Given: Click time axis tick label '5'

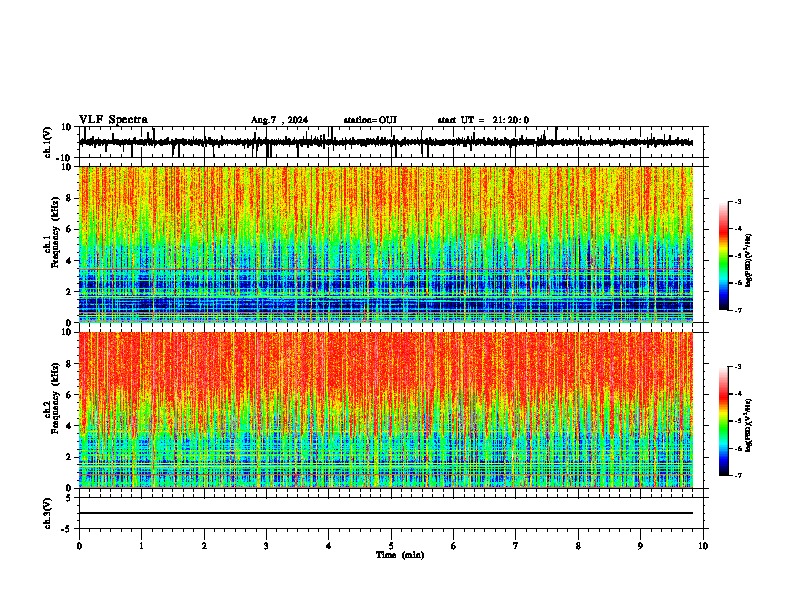Looking at the screenshot, I should [391, 546].
